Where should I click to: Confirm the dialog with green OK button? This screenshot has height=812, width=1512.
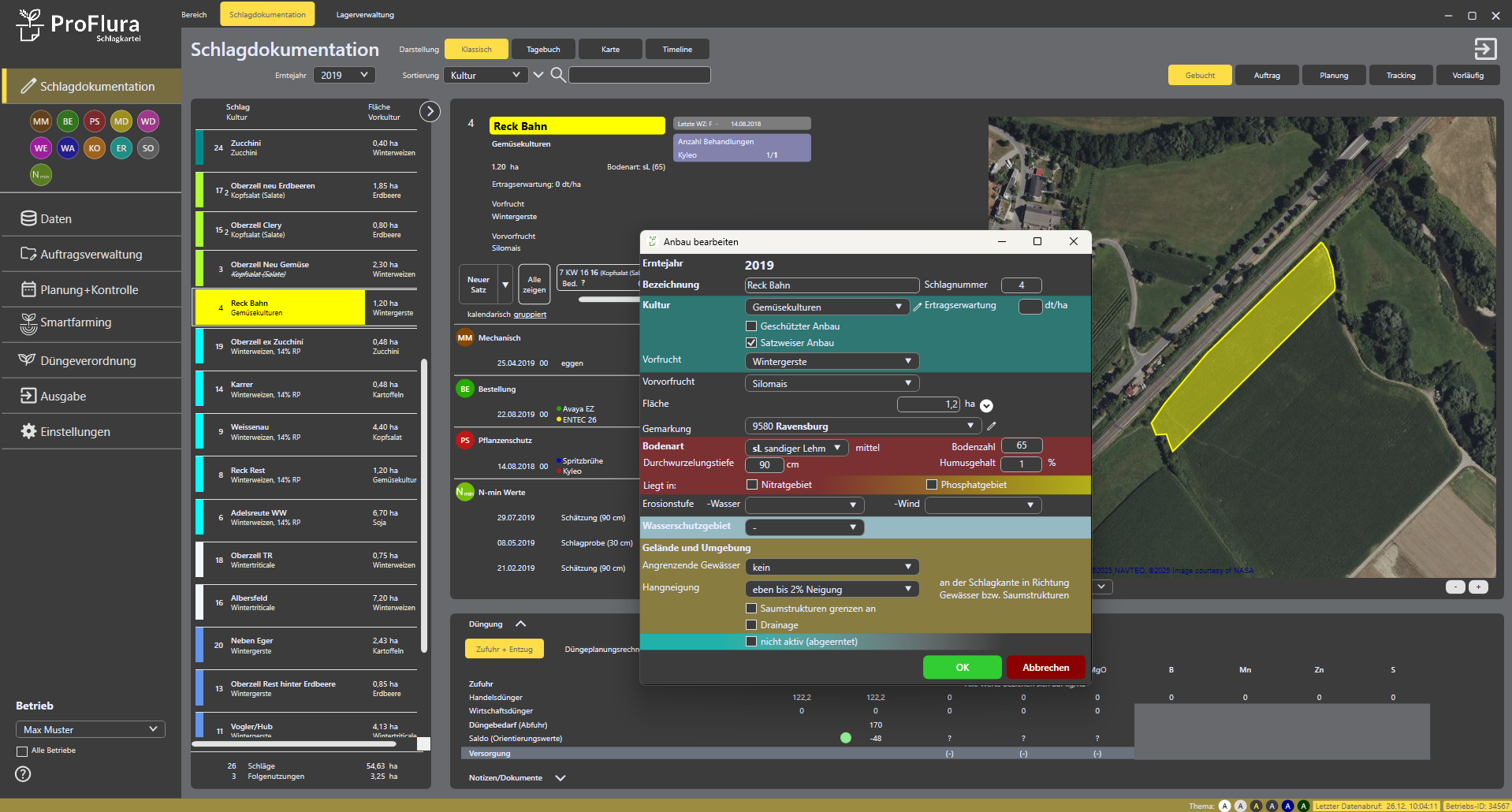click(962, 667)
